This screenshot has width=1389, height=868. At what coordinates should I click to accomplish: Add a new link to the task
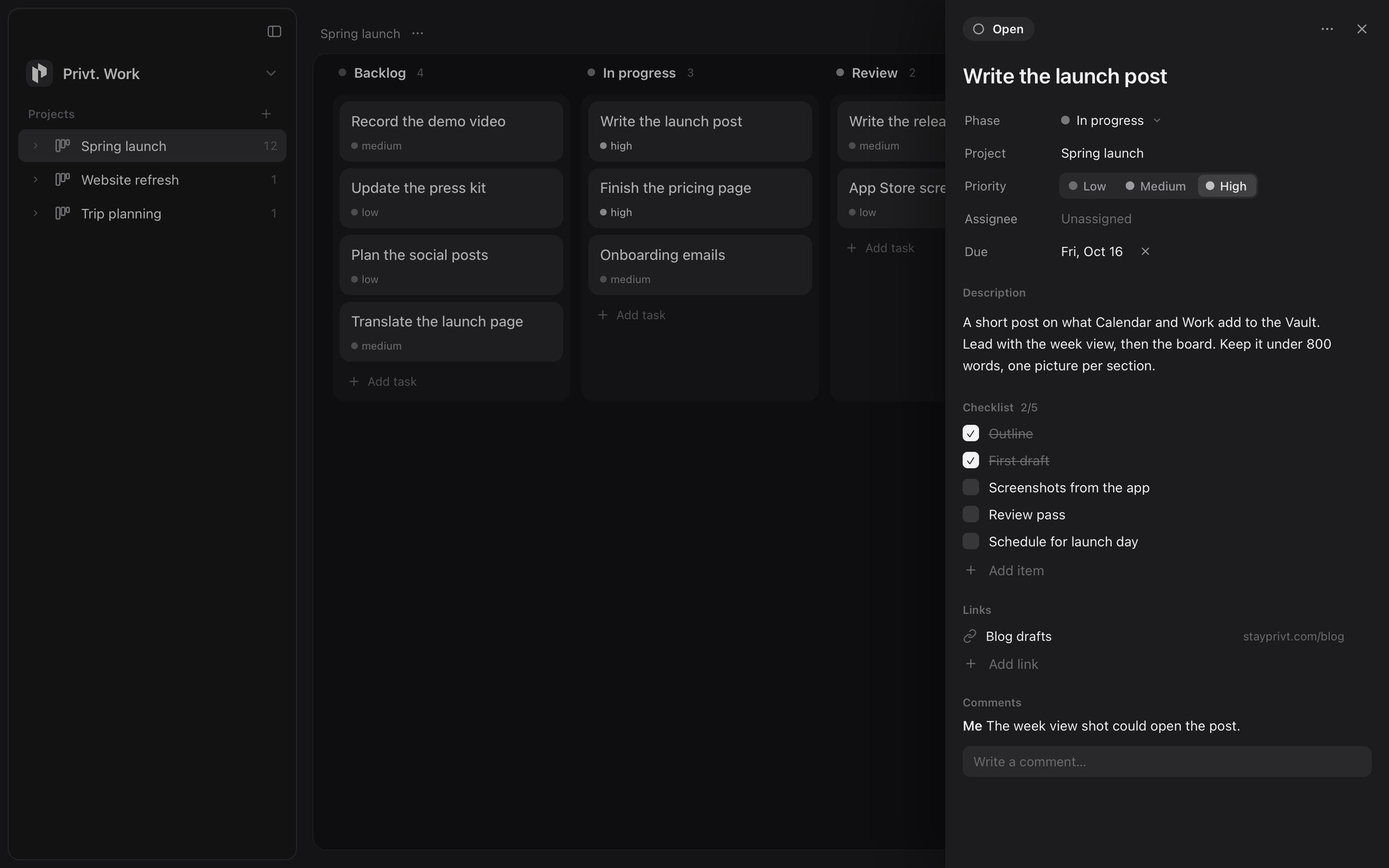click(x=1002, y=664)
